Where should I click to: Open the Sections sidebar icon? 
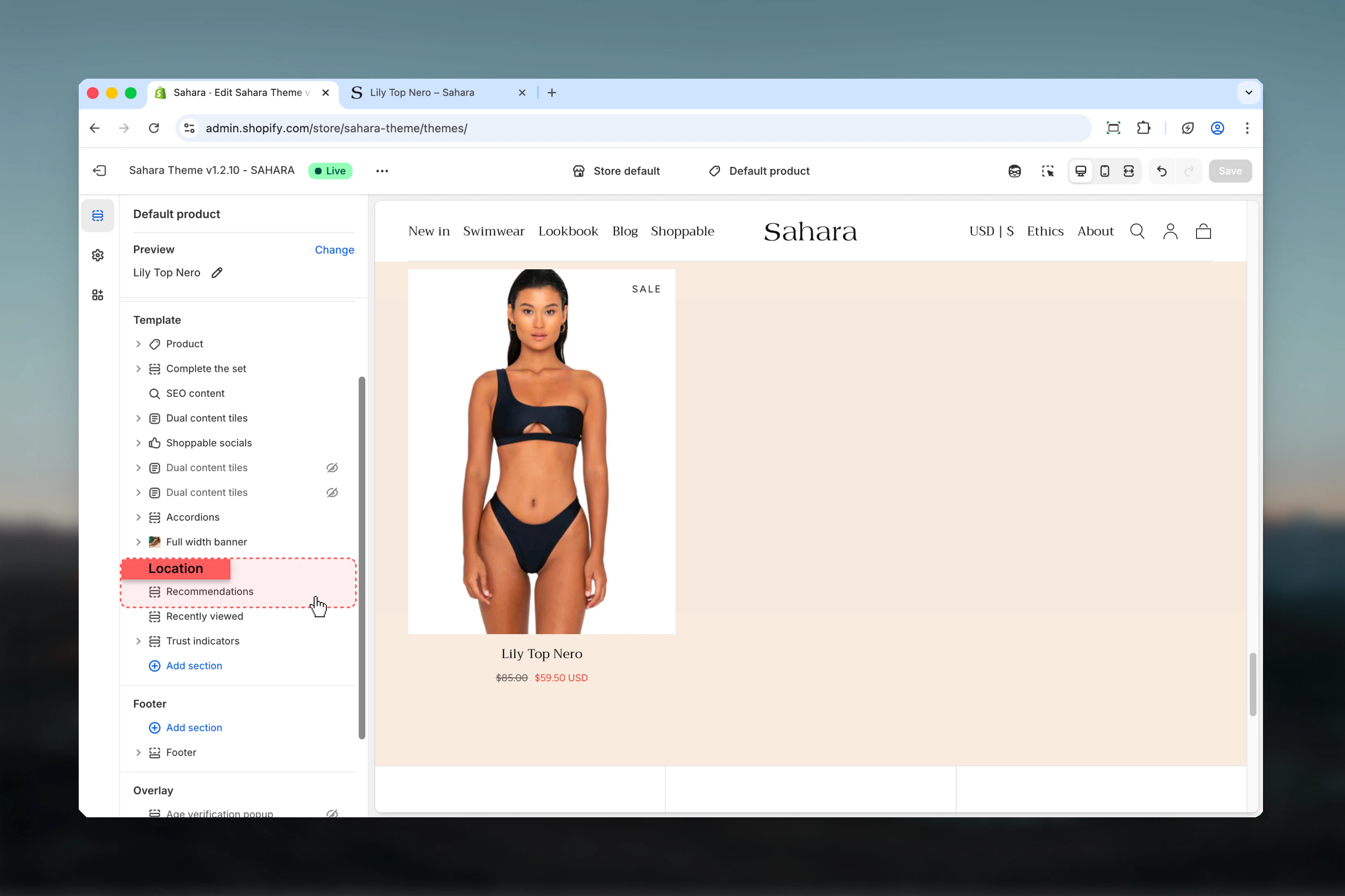tap(98, 216)
